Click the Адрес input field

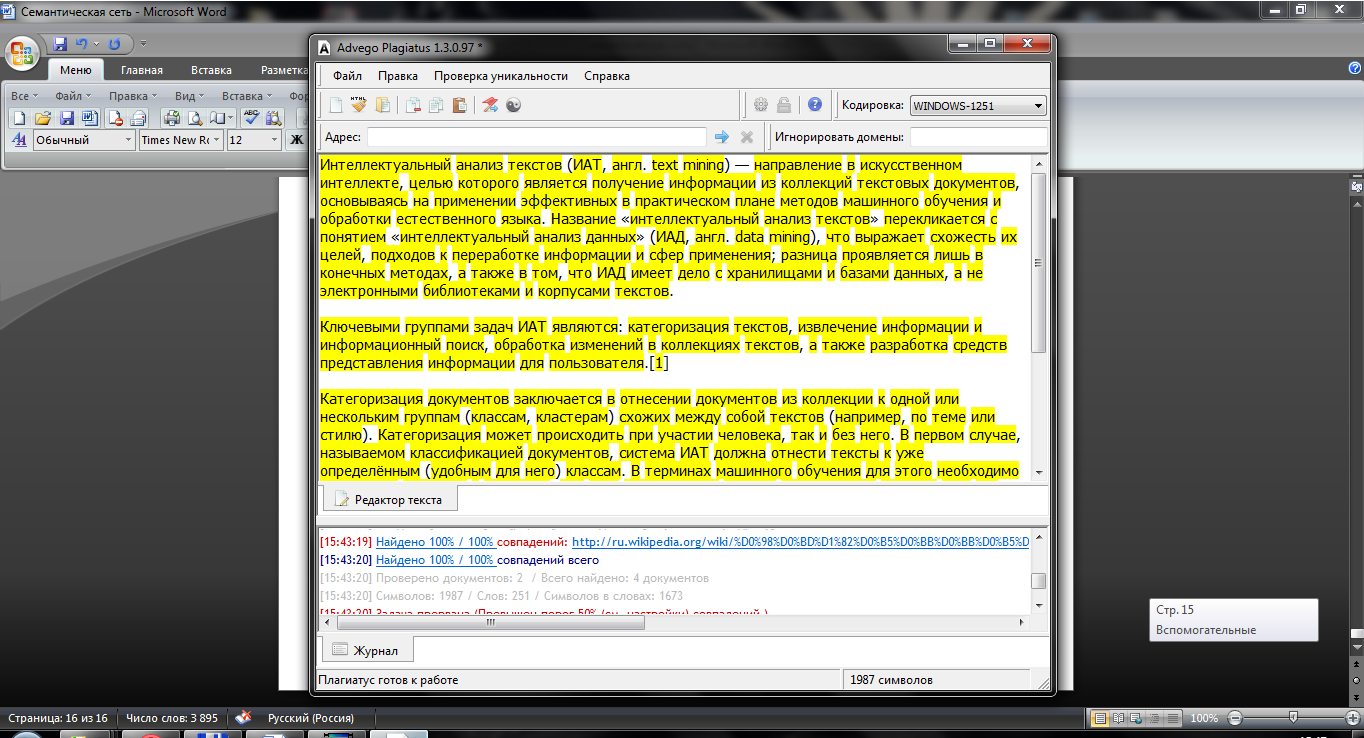[536, 137]
